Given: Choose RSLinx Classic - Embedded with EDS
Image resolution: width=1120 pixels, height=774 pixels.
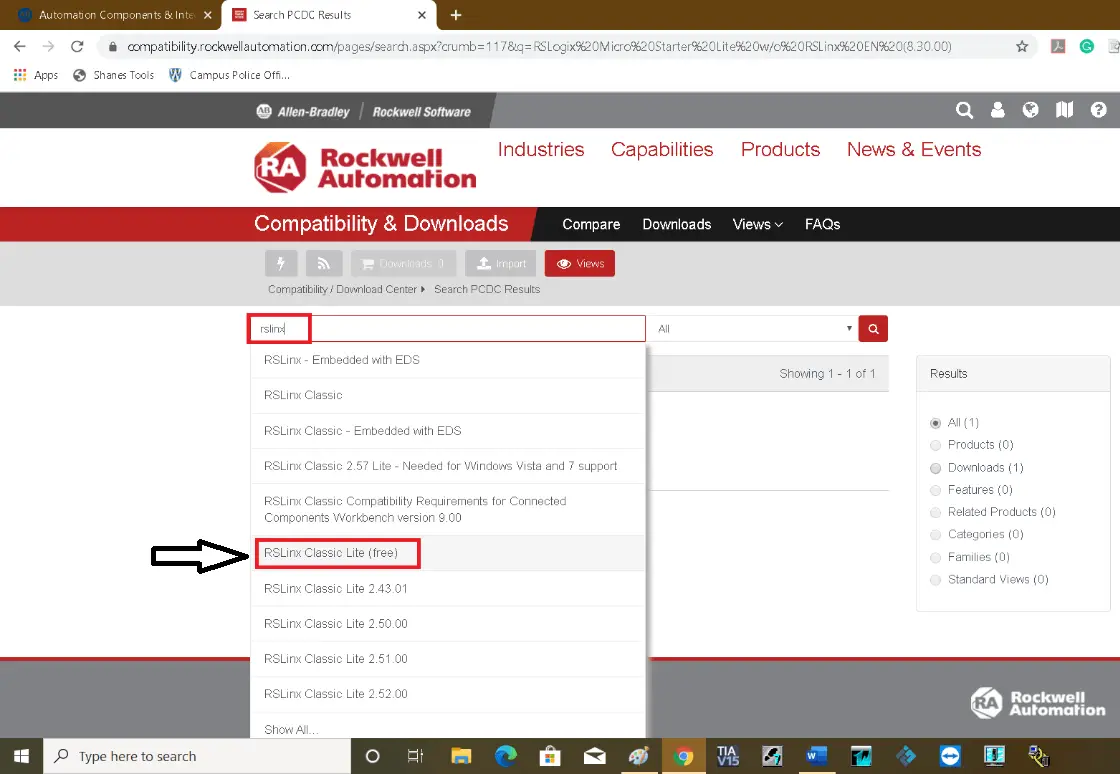Looking at the screenshot, I should [x=448, y=431].
